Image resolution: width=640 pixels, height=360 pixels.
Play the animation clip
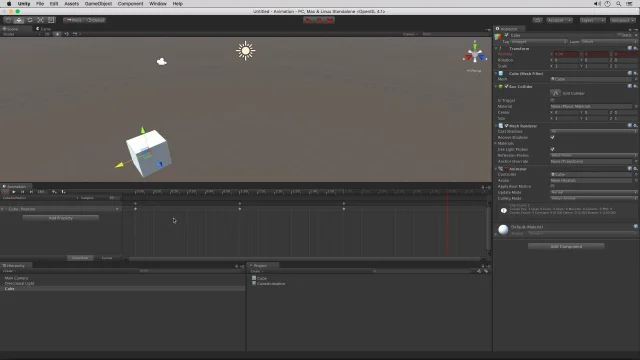14,192
